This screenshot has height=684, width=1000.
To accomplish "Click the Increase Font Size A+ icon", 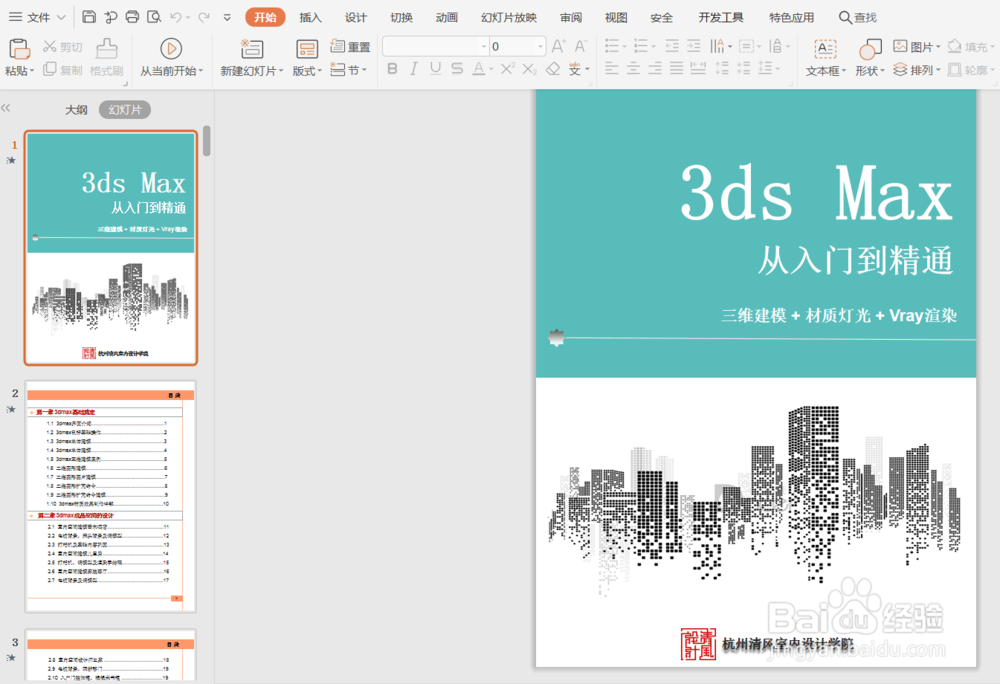I will coord(558,46).
